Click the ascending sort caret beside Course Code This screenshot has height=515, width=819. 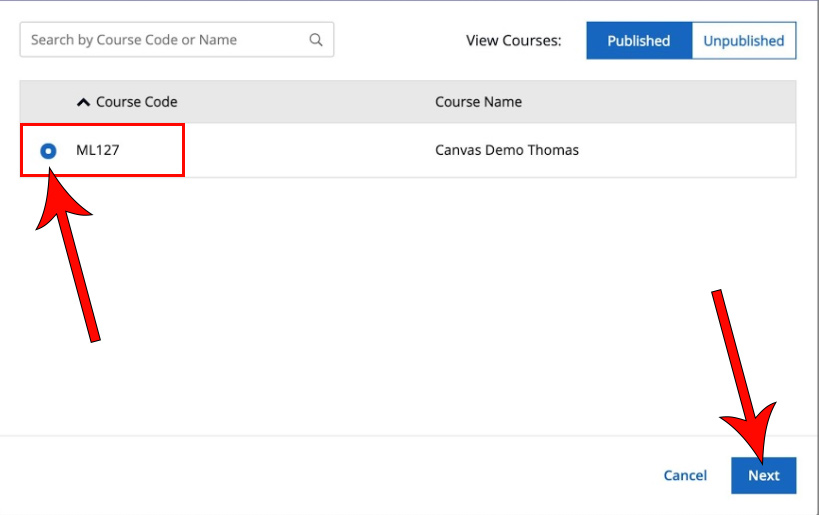coord(83,102)
